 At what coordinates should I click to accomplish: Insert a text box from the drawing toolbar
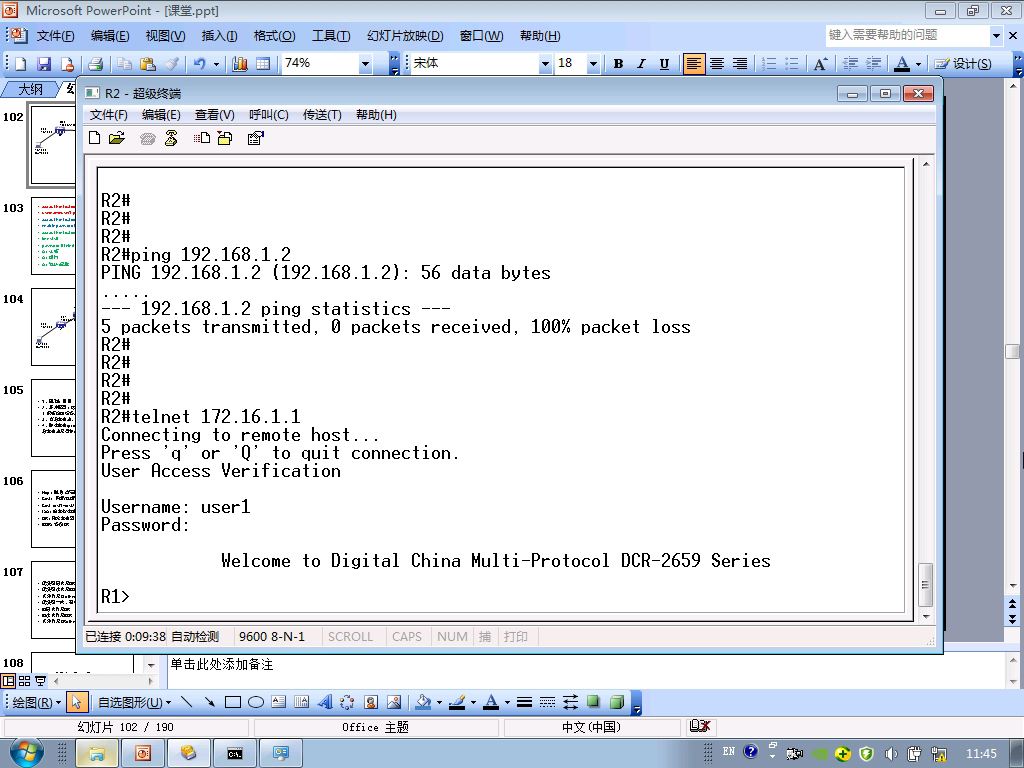click(x=279, y=702)
